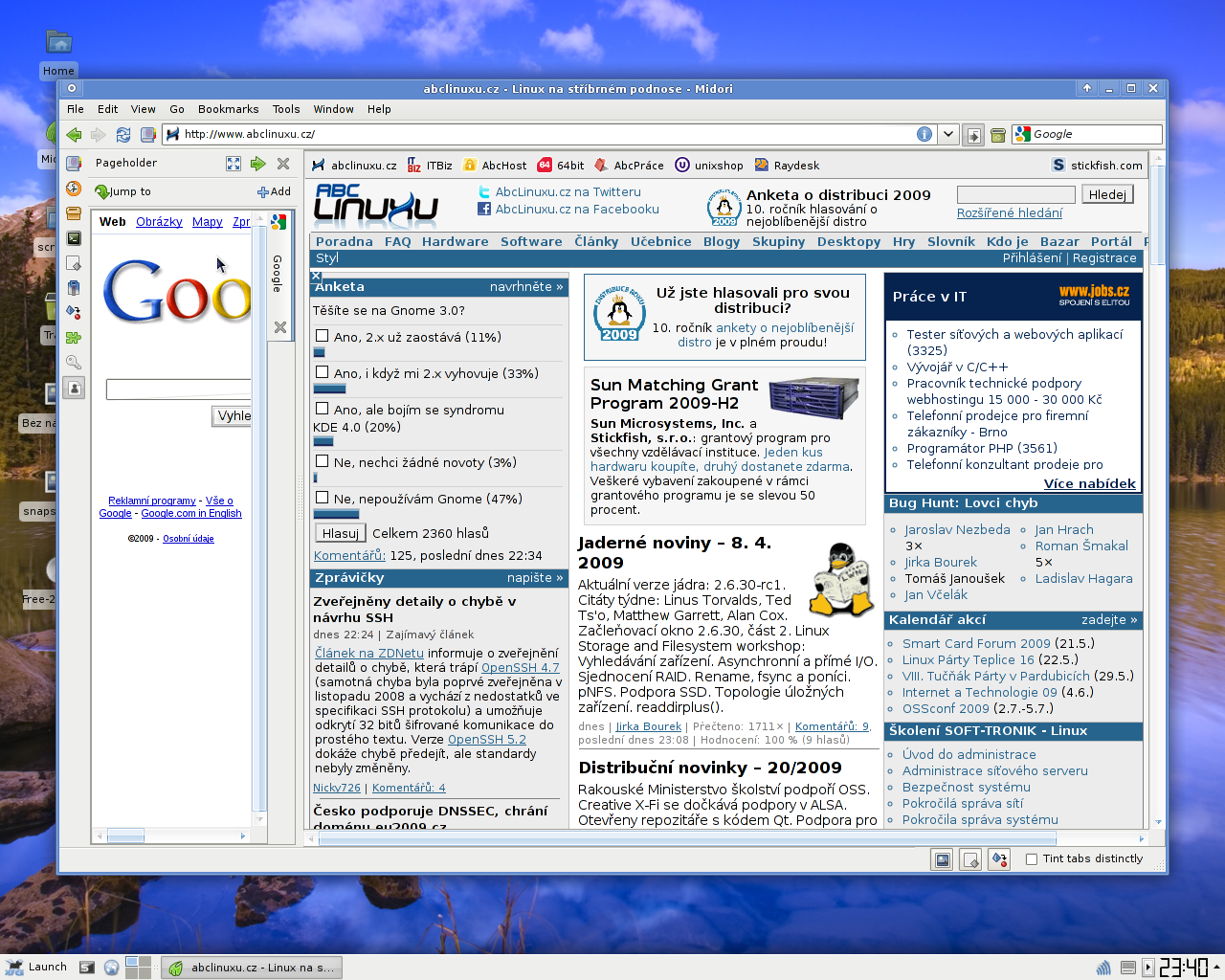The height and width of the screenshot is (980, 1225).
Task: Open the Bookmarks panel icon in sidebar
Action: 74,164
